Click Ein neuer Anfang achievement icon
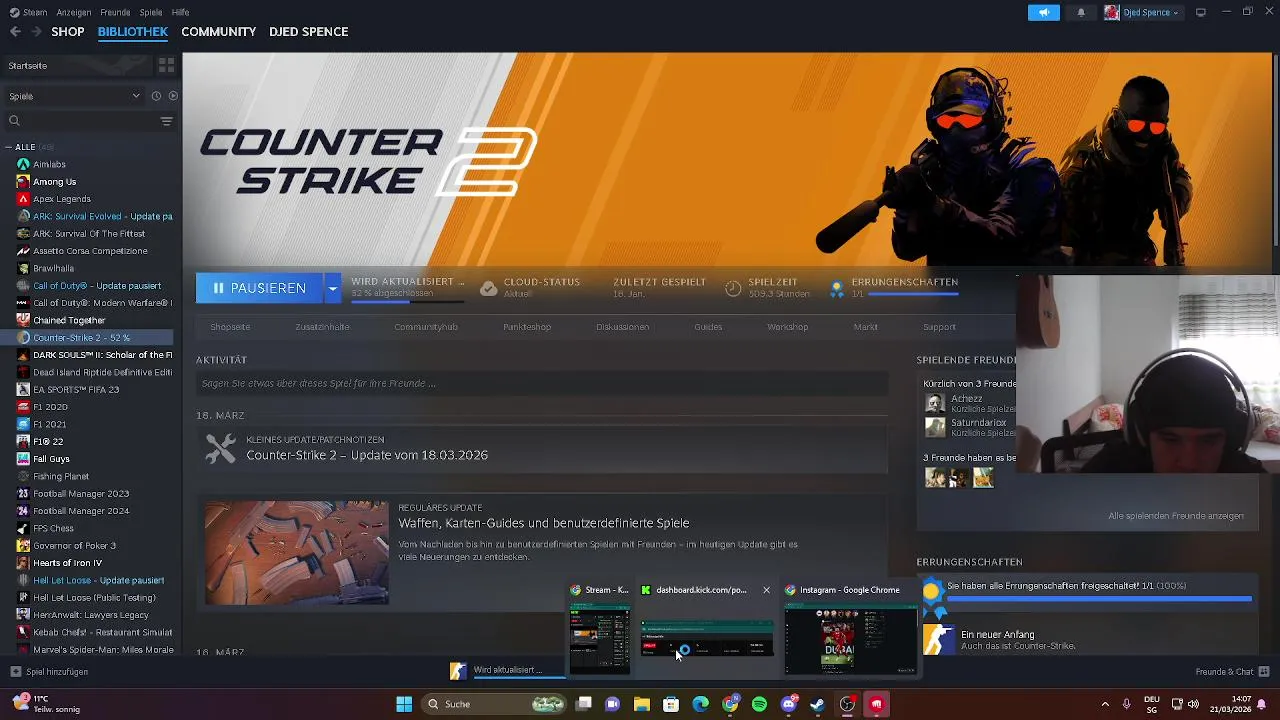1280x720 pixels. pos(938,640)
